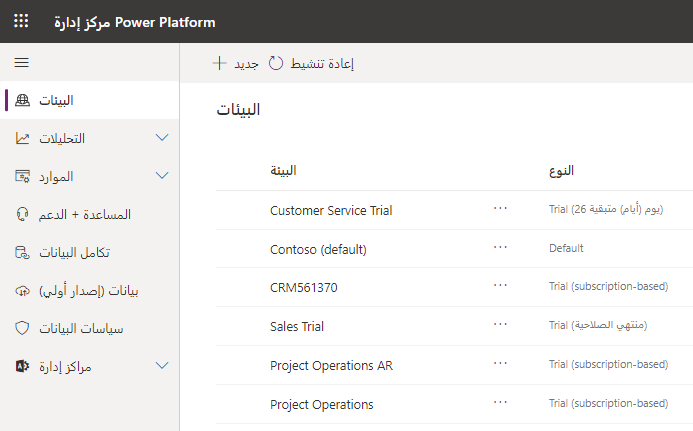Image resolution: width=693 pixels, height=431 pixels.
Task: Open more options for Contoso (default)
Action: [500, 247]
